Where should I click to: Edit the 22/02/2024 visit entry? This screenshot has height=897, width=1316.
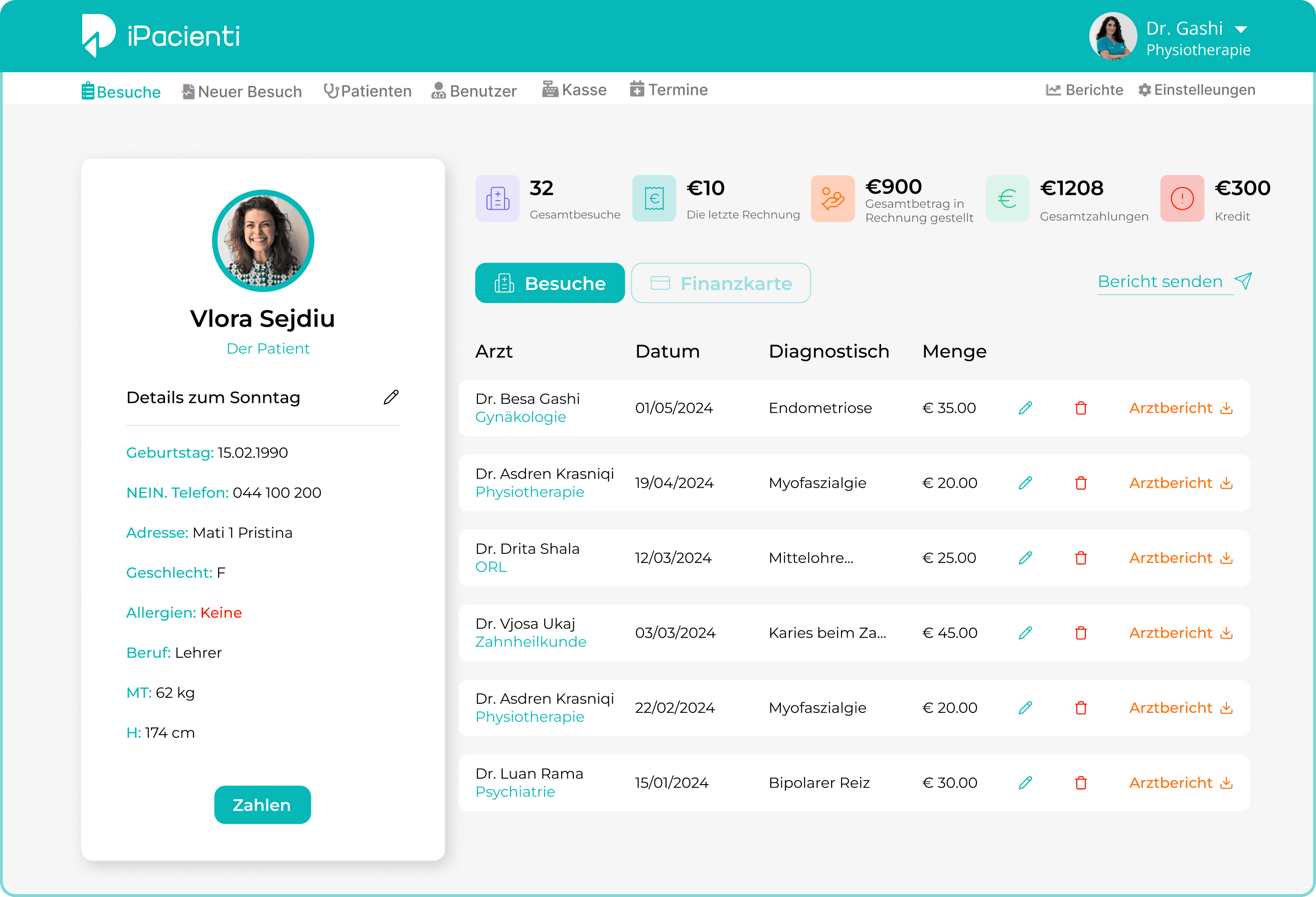tap(1025, 708)
